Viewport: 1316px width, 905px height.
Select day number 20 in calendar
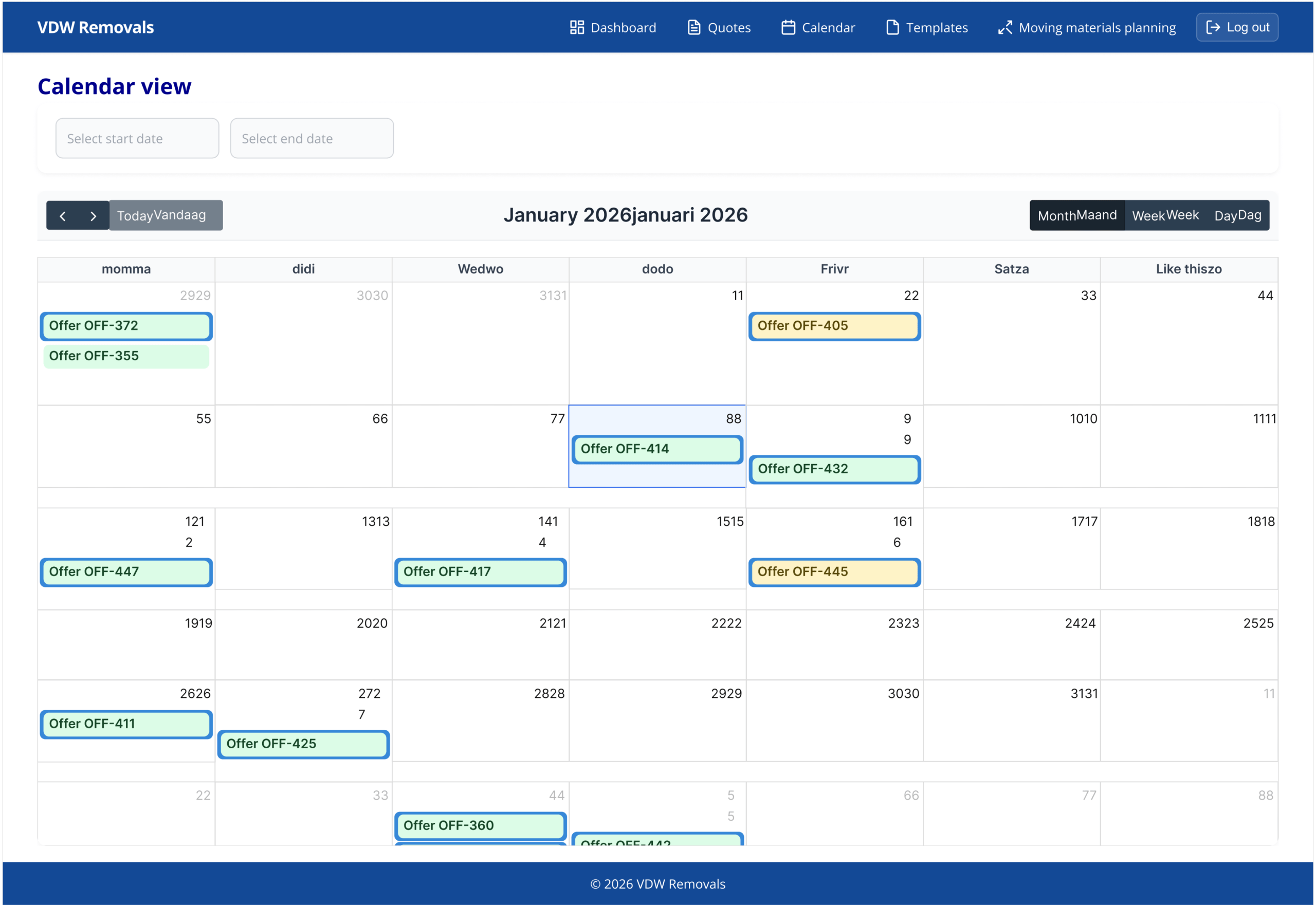pos(372,624)
